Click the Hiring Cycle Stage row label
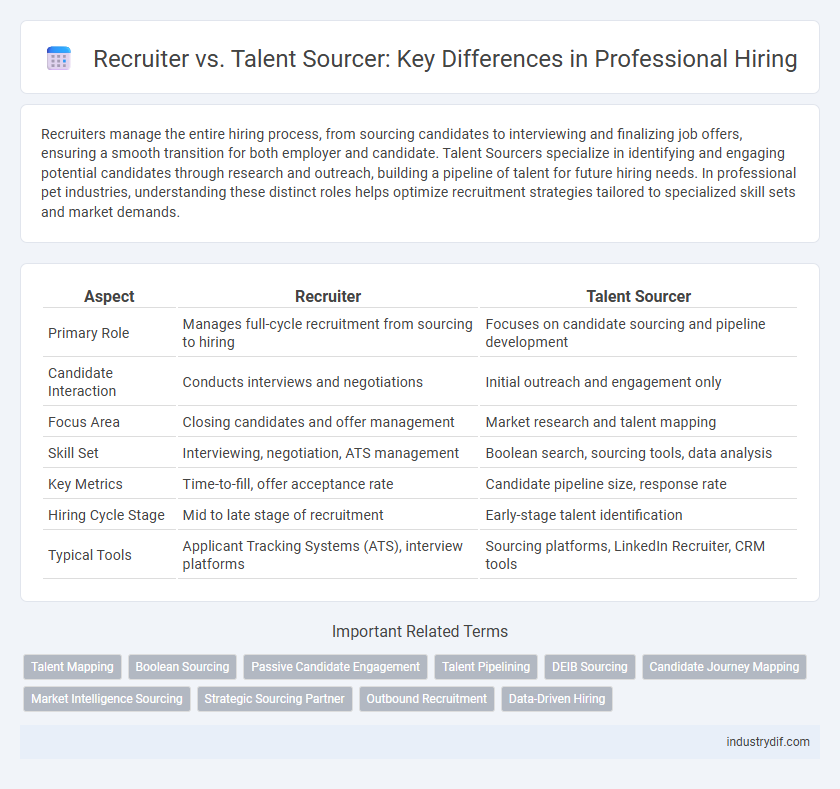Viewport: 840px width, 789px height. 106,515
